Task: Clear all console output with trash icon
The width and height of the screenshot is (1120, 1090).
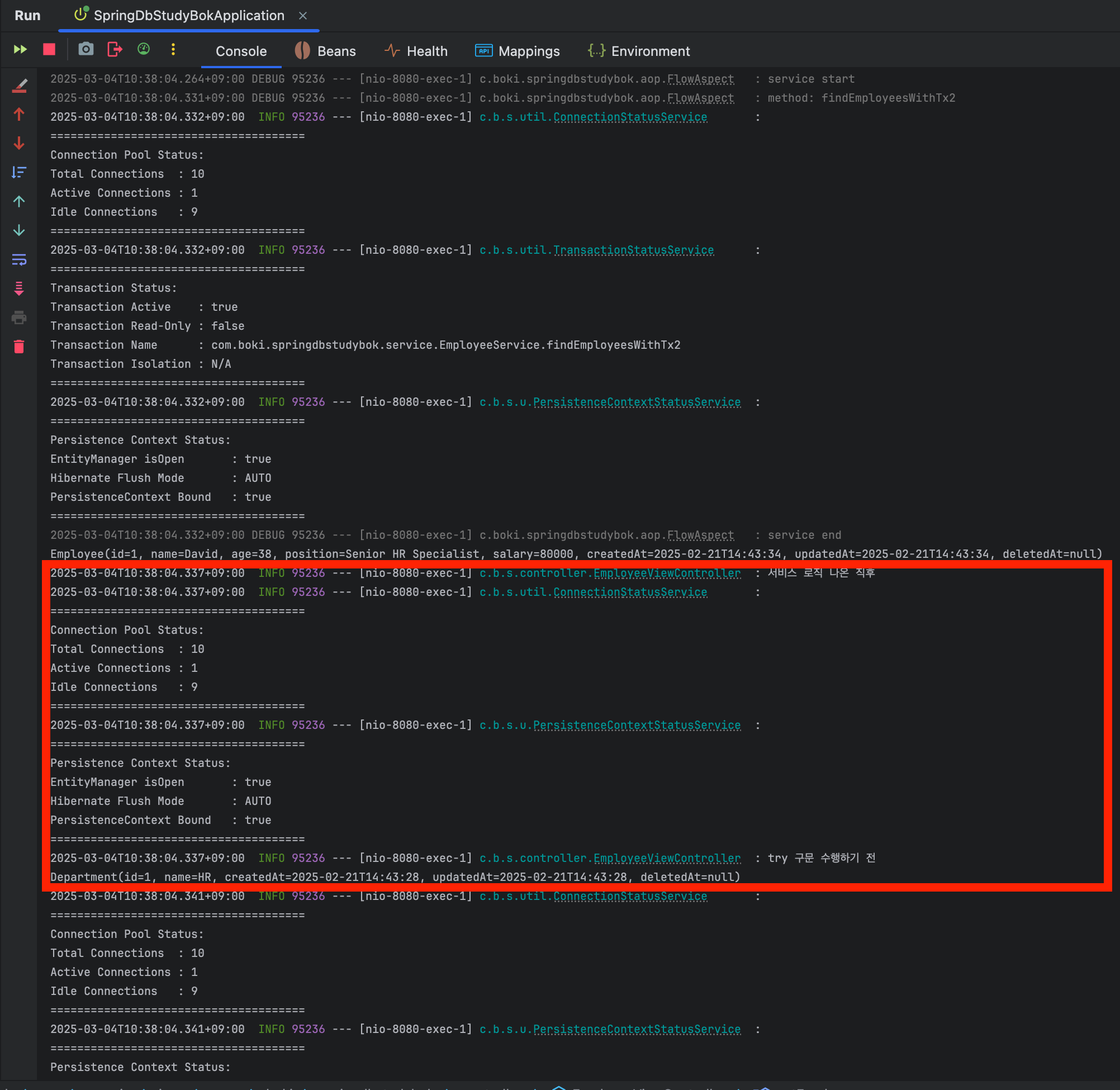Action: click(x=20, y=347)
